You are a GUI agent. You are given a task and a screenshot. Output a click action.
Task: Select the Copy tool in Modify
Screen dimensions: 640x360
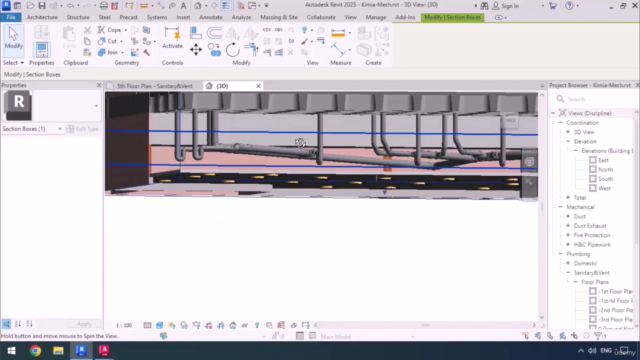click(x=214, y=50)
